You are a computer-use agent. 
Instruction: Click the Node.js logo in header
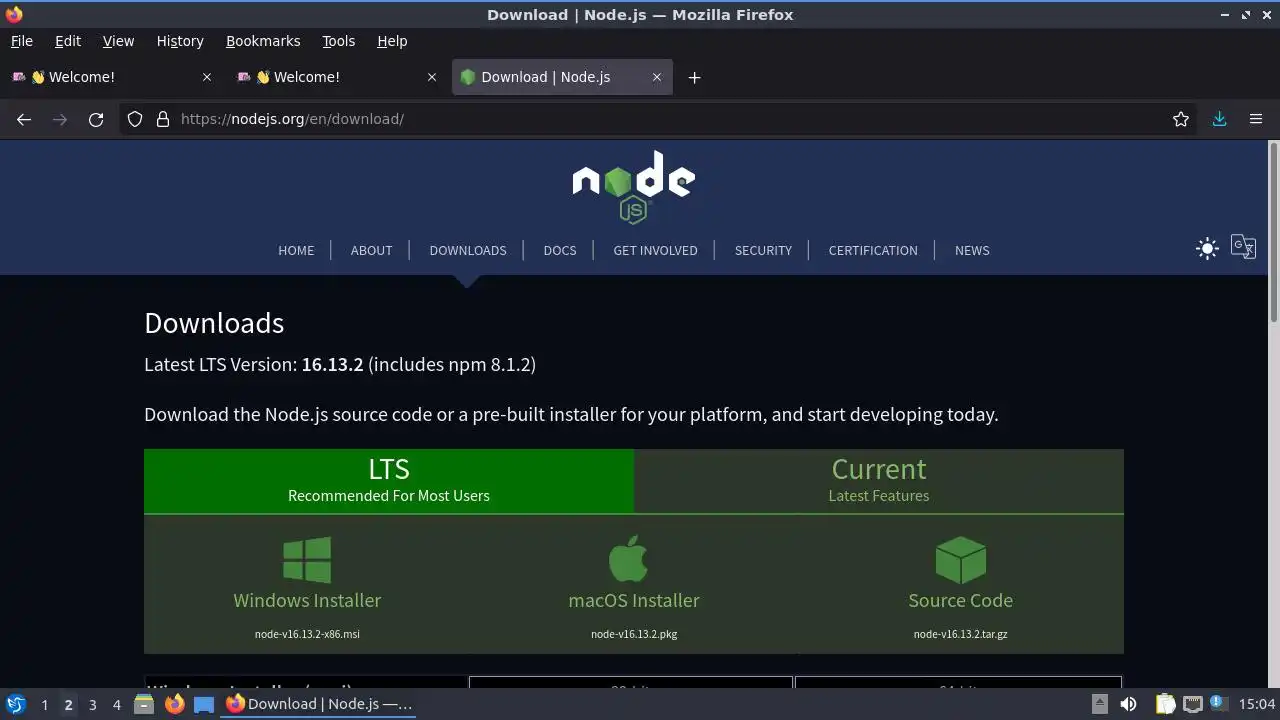point(634,187)
